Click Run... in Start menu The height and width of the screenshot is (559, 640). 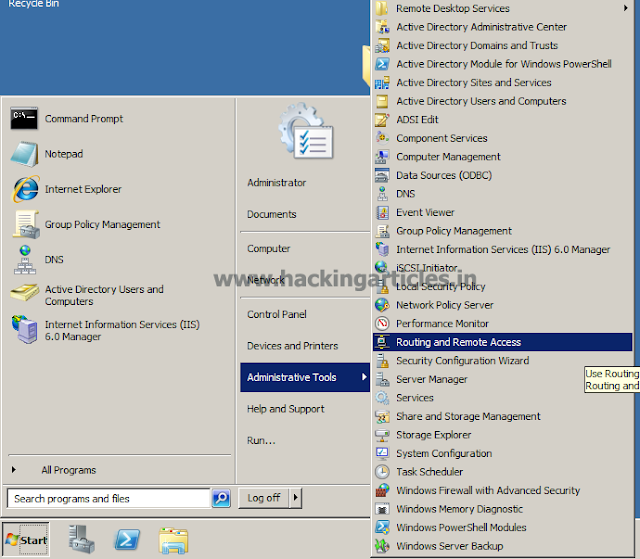(x=261, y=441)
